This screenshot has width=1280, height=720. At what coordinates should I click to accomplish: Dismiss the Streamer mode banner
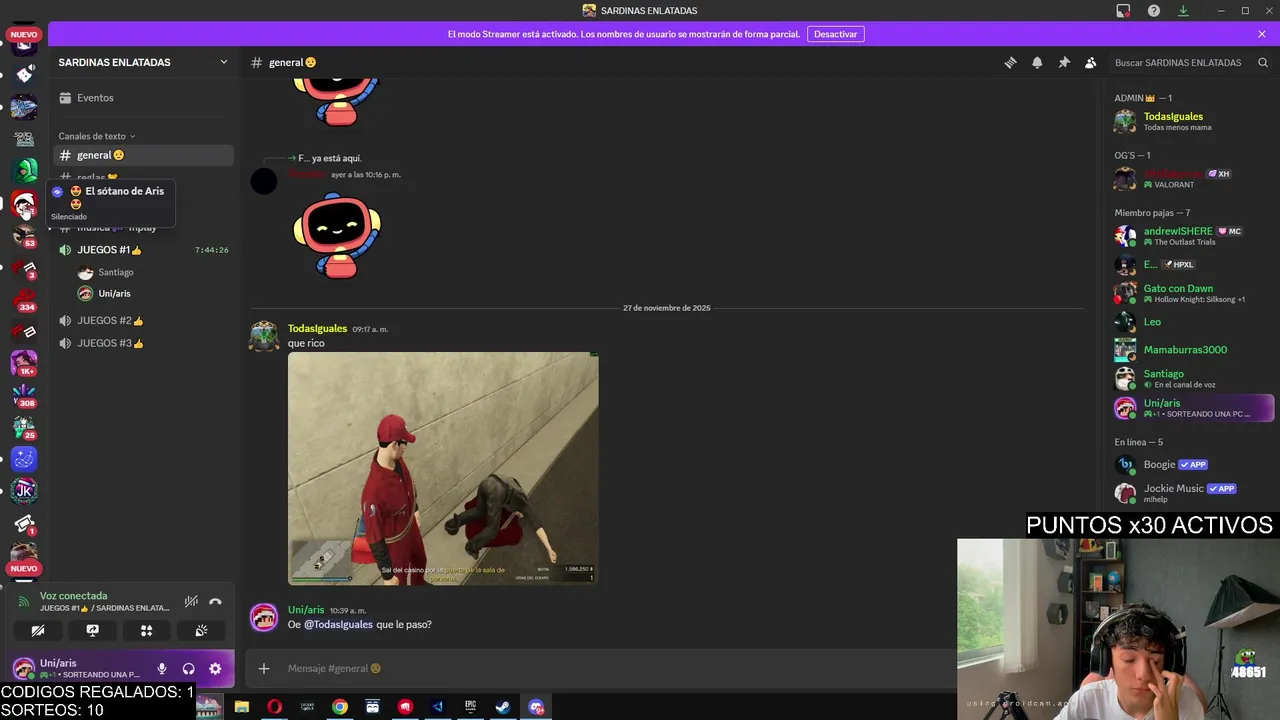1262,34
